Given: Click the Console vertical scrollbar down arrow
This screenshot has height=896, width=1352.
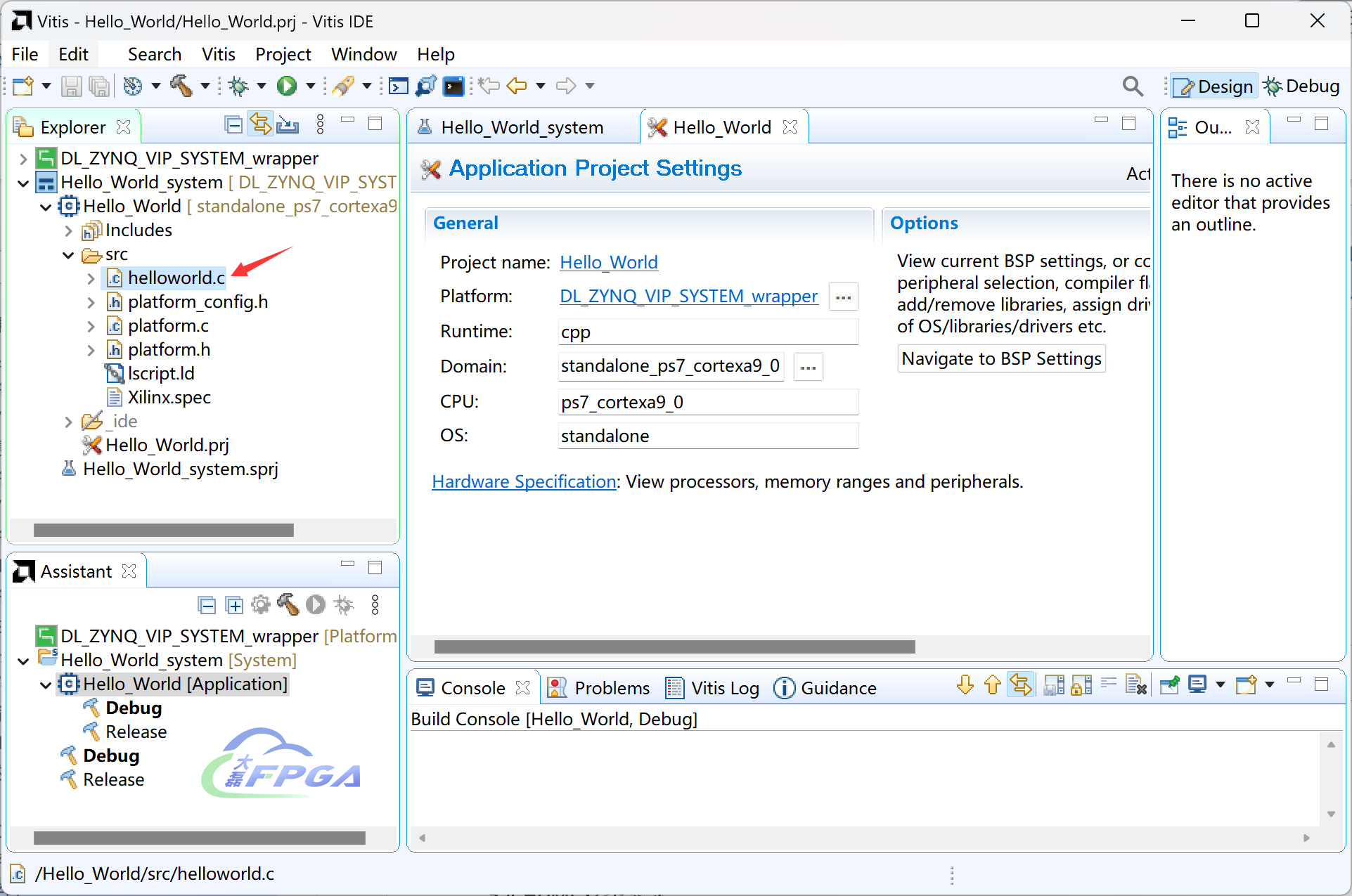Looking at the screenshot, I should point(1330,814).
